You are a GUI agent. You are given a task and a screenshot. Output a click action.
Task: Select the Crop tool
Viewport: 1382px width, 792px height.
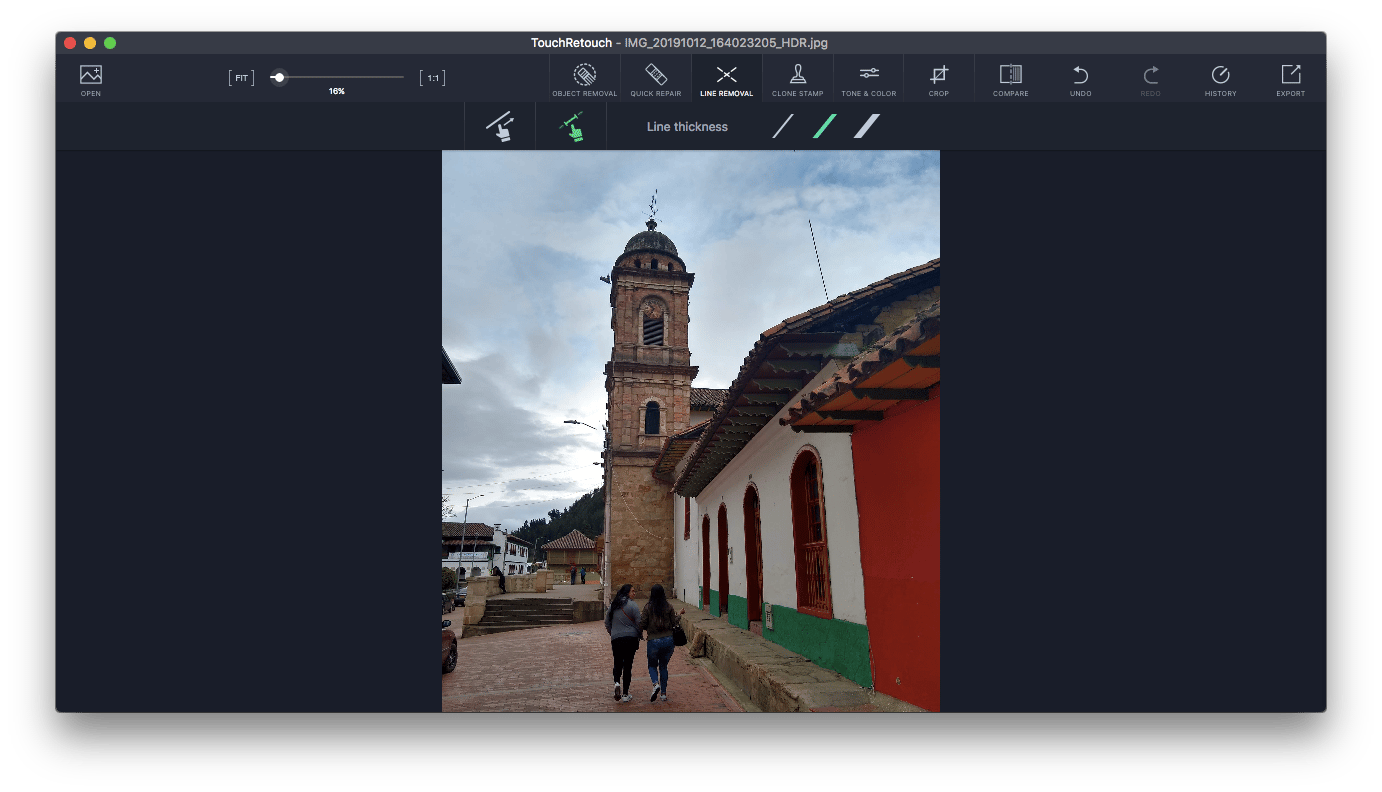[x=939, y=80]
